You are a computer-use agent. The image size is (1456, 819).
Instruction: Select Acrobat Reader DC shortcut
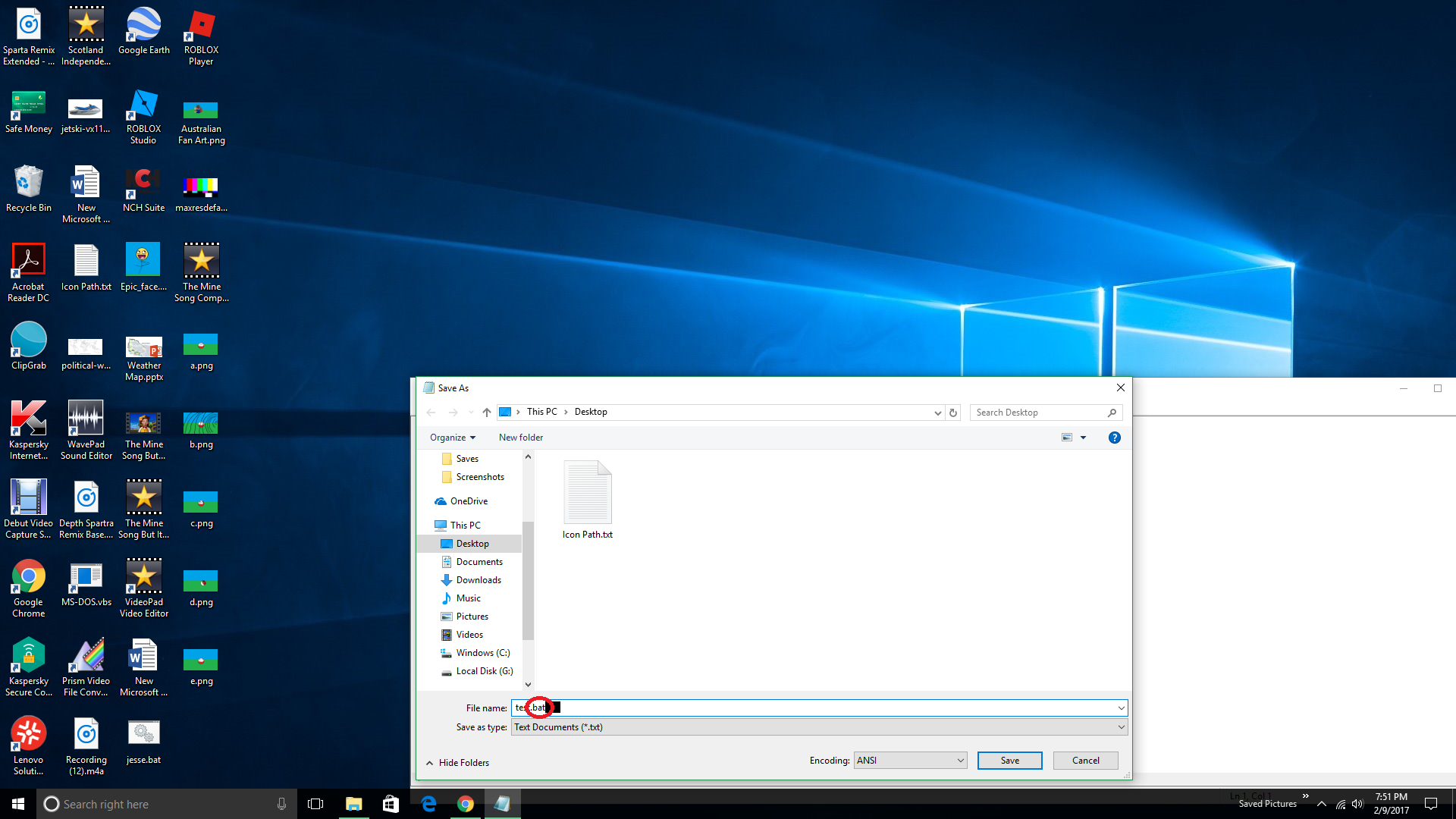(x=29, y=273)
